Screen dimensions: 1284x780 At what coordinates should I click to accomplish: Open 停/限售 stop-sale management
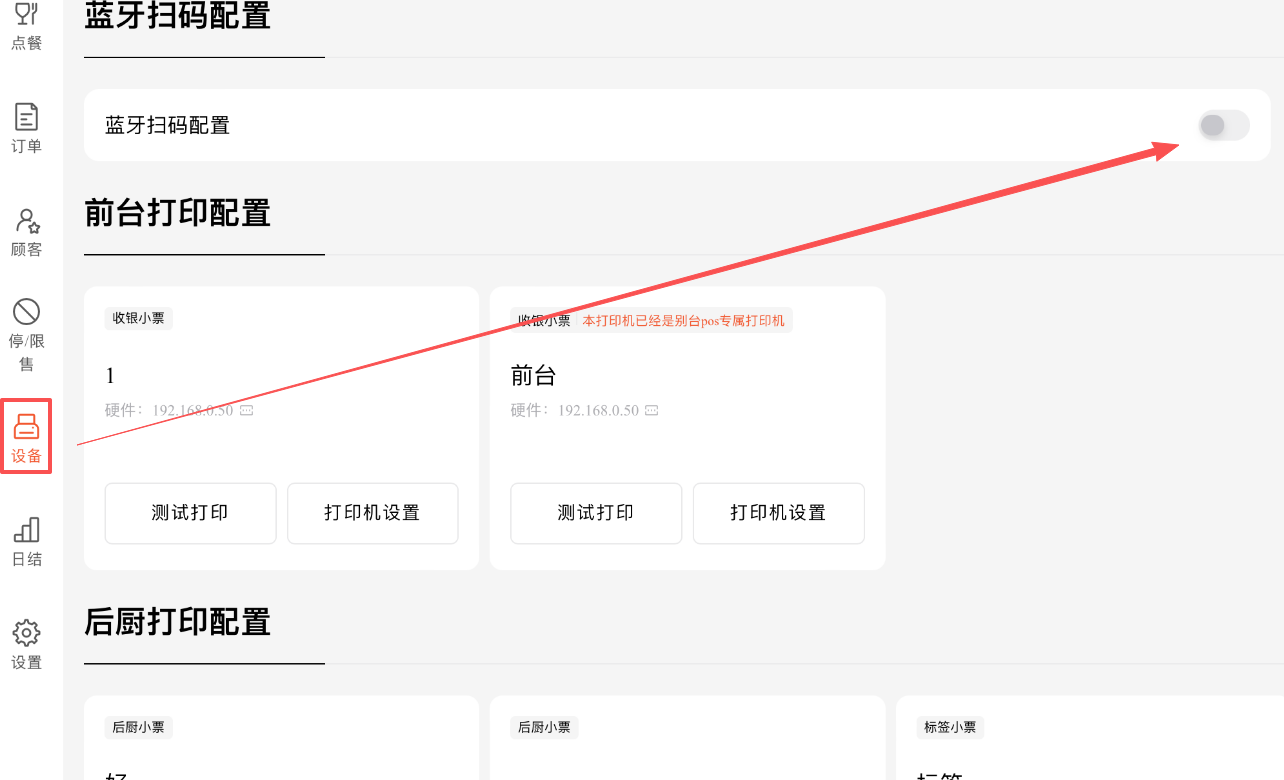26,334
